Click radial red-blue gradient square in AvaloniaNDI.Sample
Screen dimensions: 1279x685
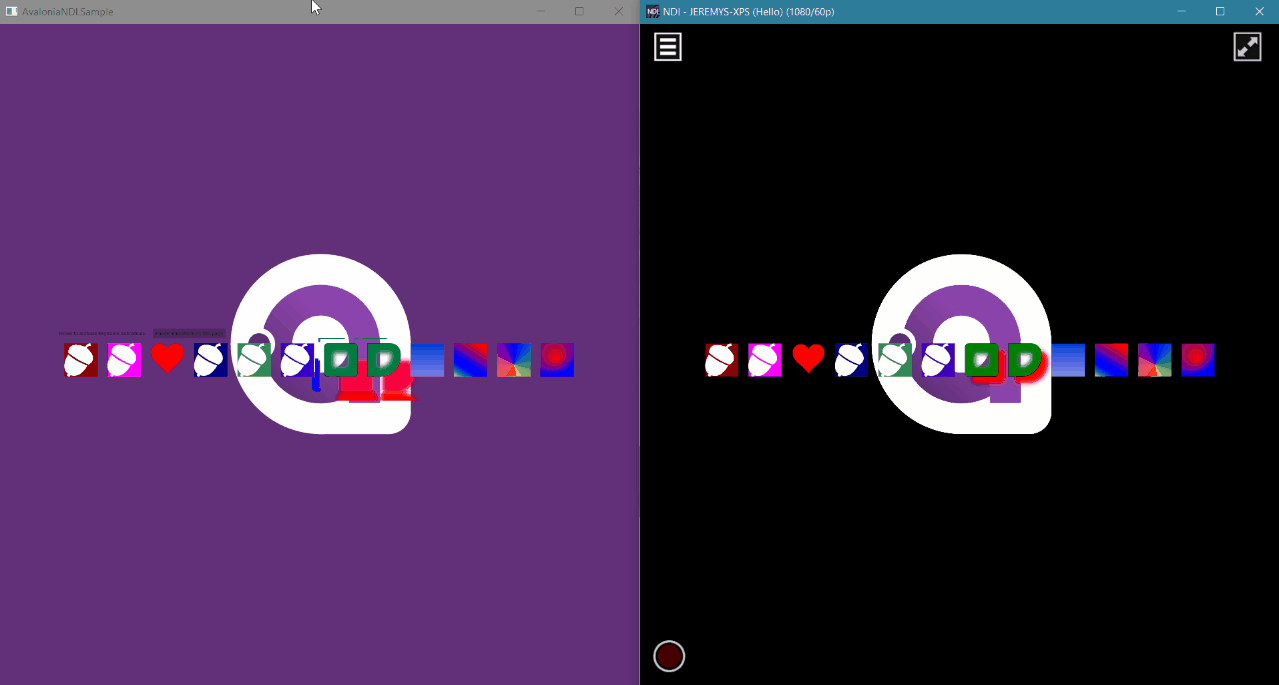tap(557, 360)
